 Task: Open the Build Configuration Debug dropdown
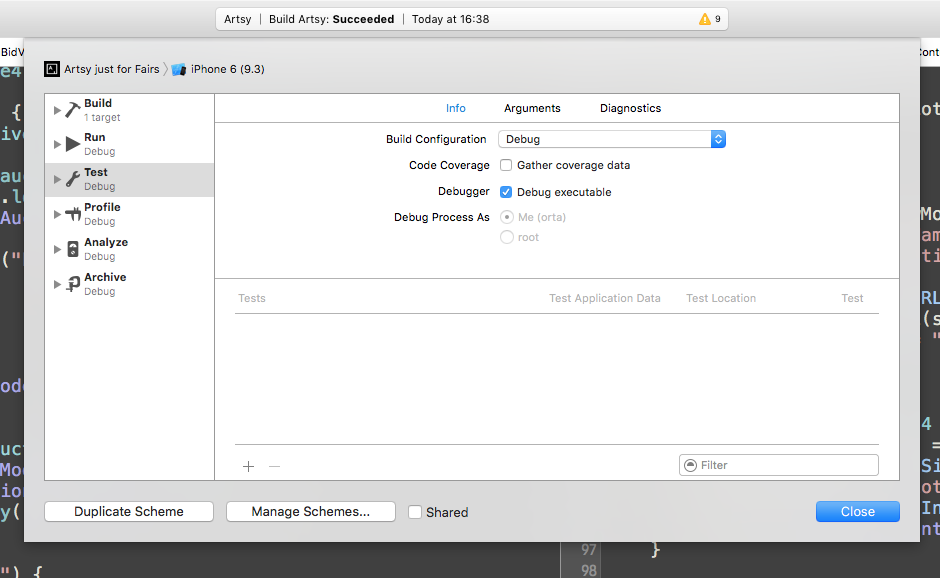[612, 139]
